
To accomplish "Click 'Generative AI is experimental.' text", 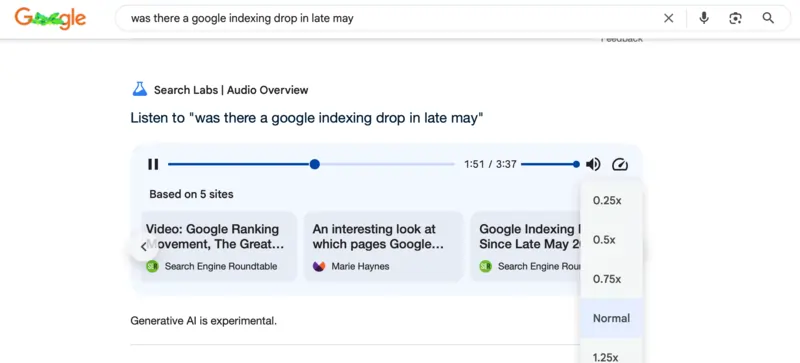I will tap(204, 321).
